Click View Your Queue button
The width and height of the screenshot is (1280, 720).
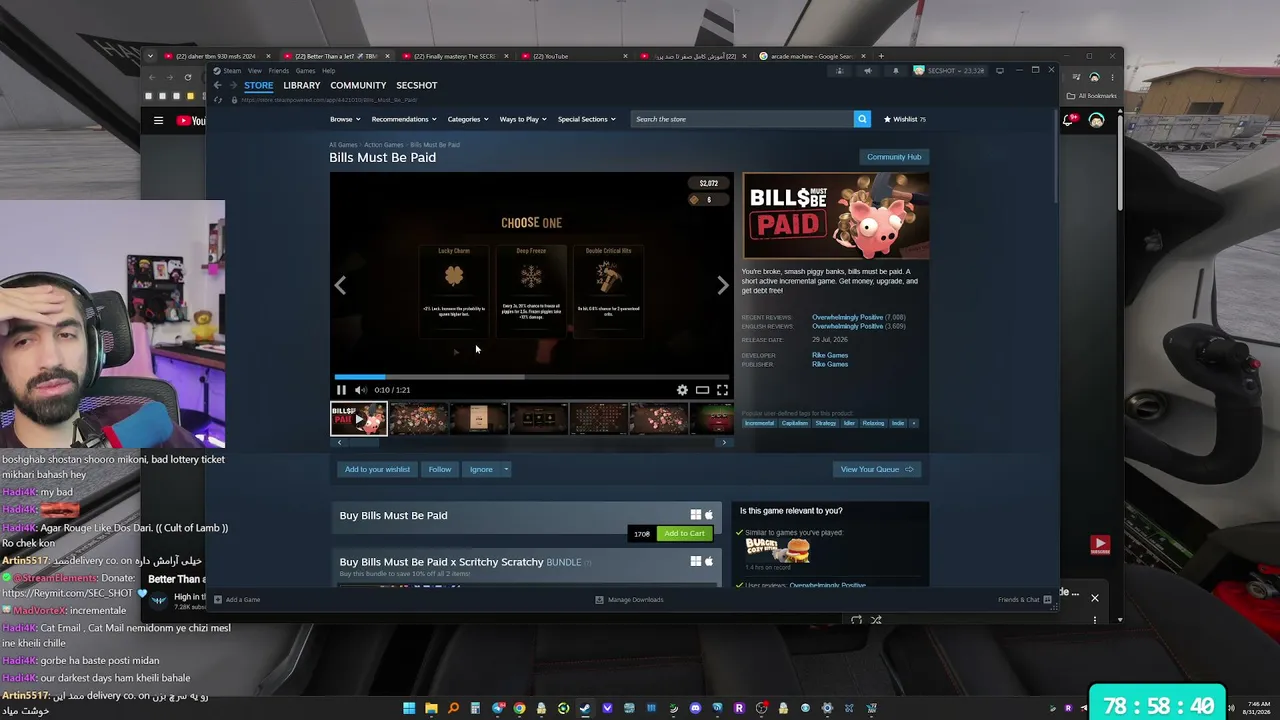click(877, 469)
